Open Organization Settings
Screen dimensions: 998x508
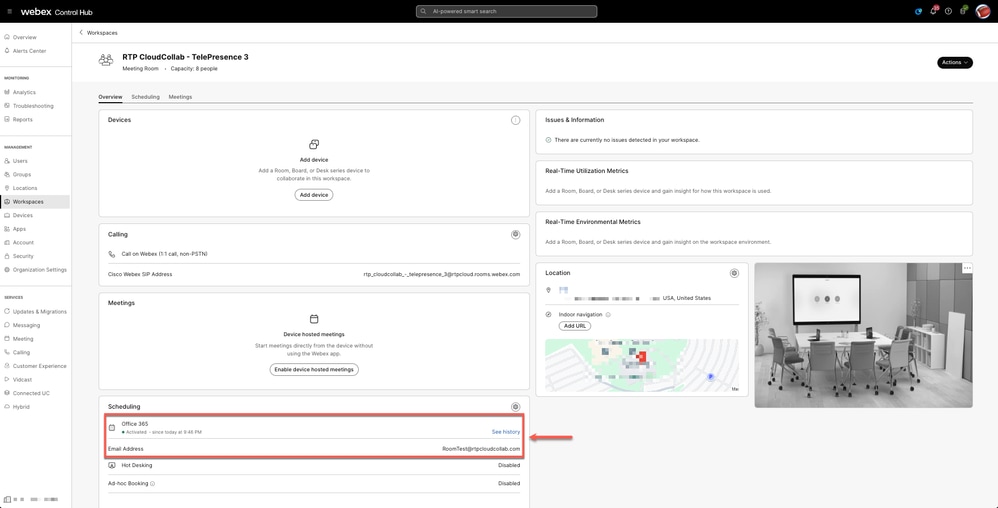(x=39, y=270)
